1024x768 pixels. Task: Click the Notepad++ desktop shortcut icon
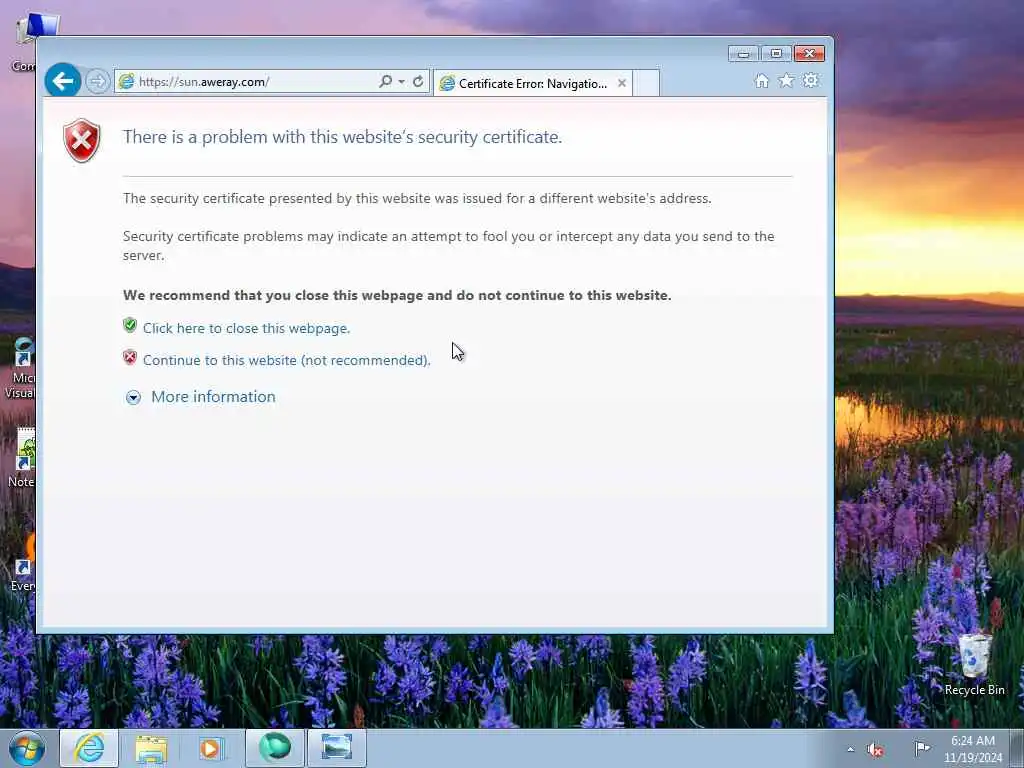pyautogui.click(x=23, y=457)
